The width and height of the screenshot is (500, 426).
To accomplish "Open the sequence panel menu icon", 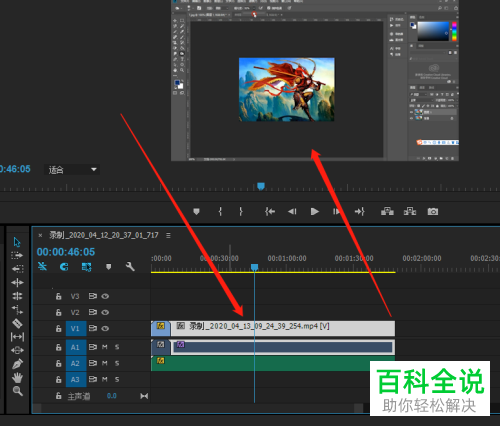I will click(x=168, y=235).
